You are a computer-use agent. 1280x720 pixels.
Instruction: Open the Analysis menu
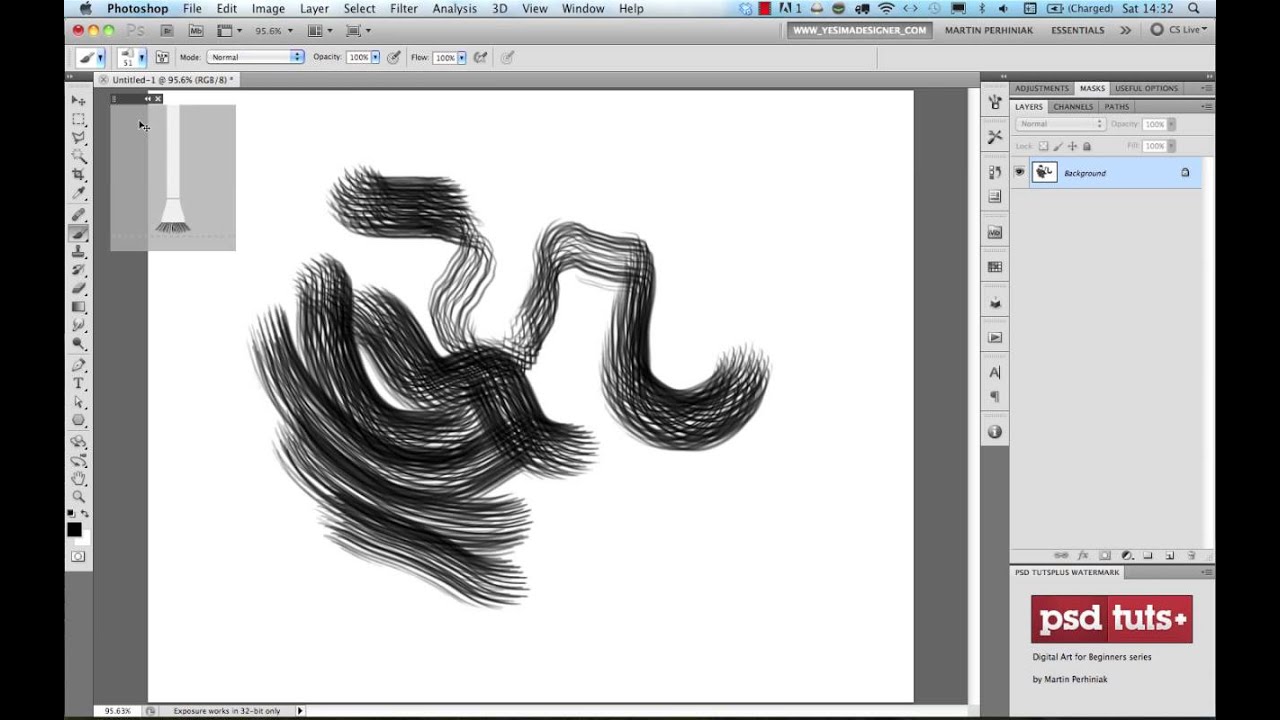[455, 8]
